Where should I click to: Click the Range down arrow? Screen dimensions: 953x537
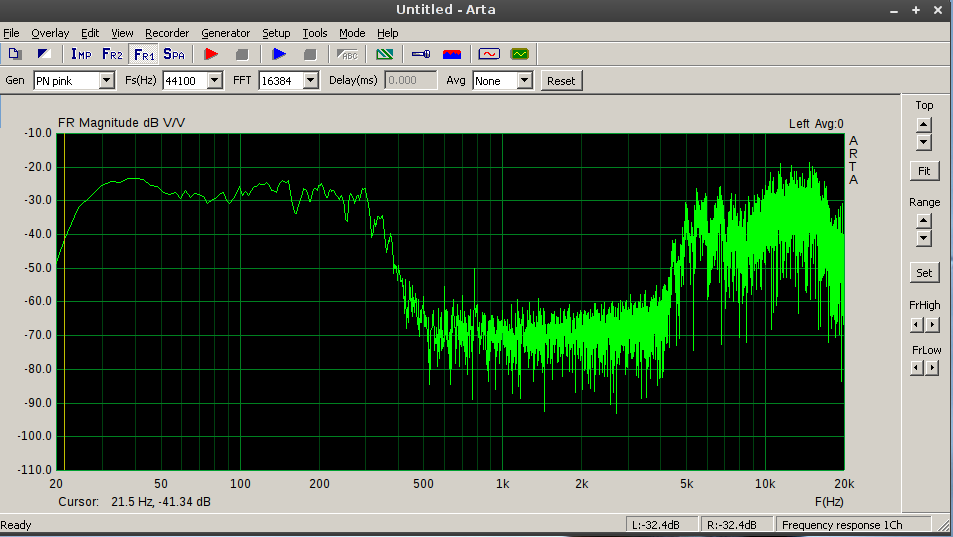tap(924, 238)
